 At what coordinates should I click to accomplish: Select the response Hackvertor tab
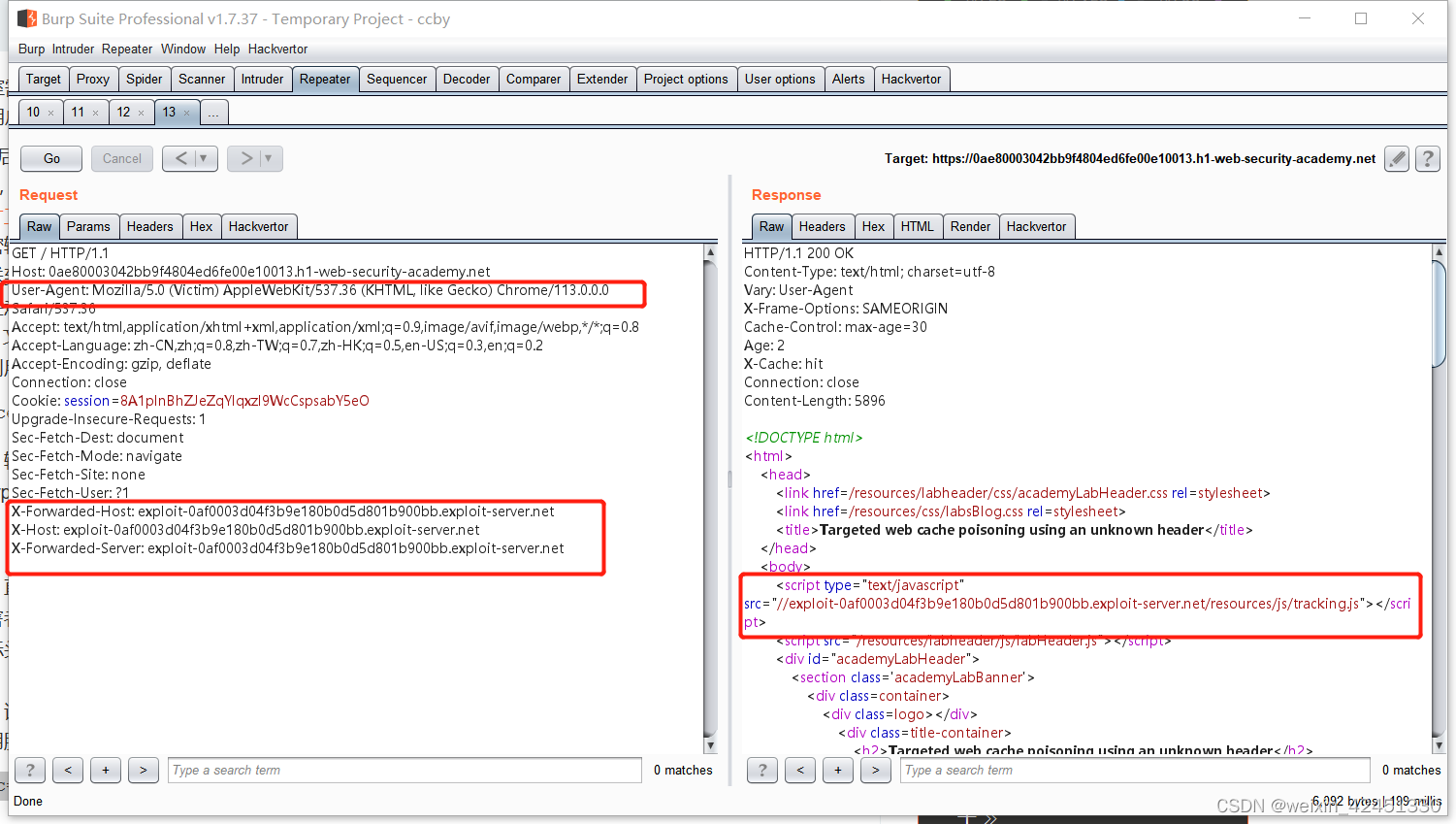point(1037,226)
